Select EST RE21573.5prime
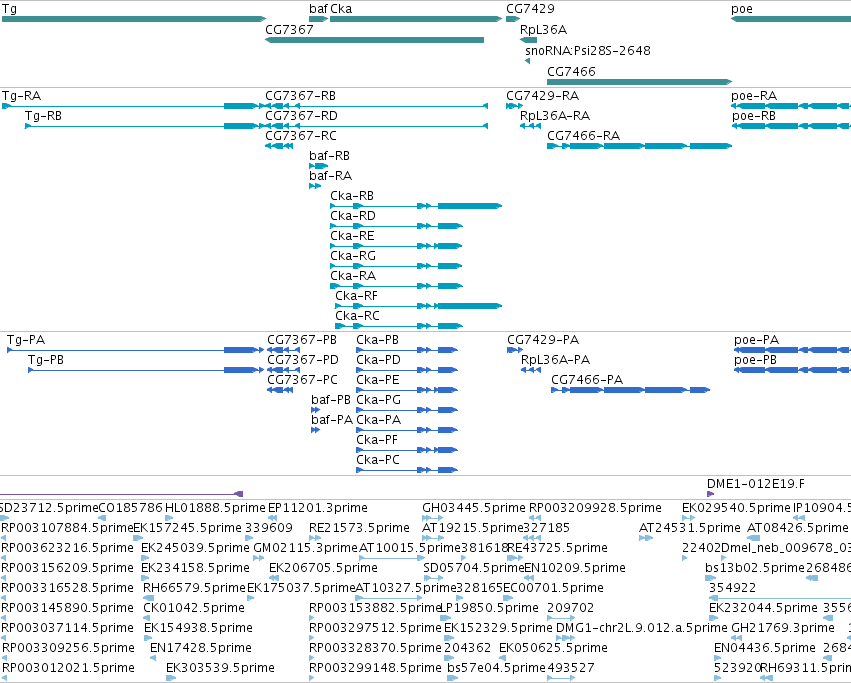 (359, 528)
